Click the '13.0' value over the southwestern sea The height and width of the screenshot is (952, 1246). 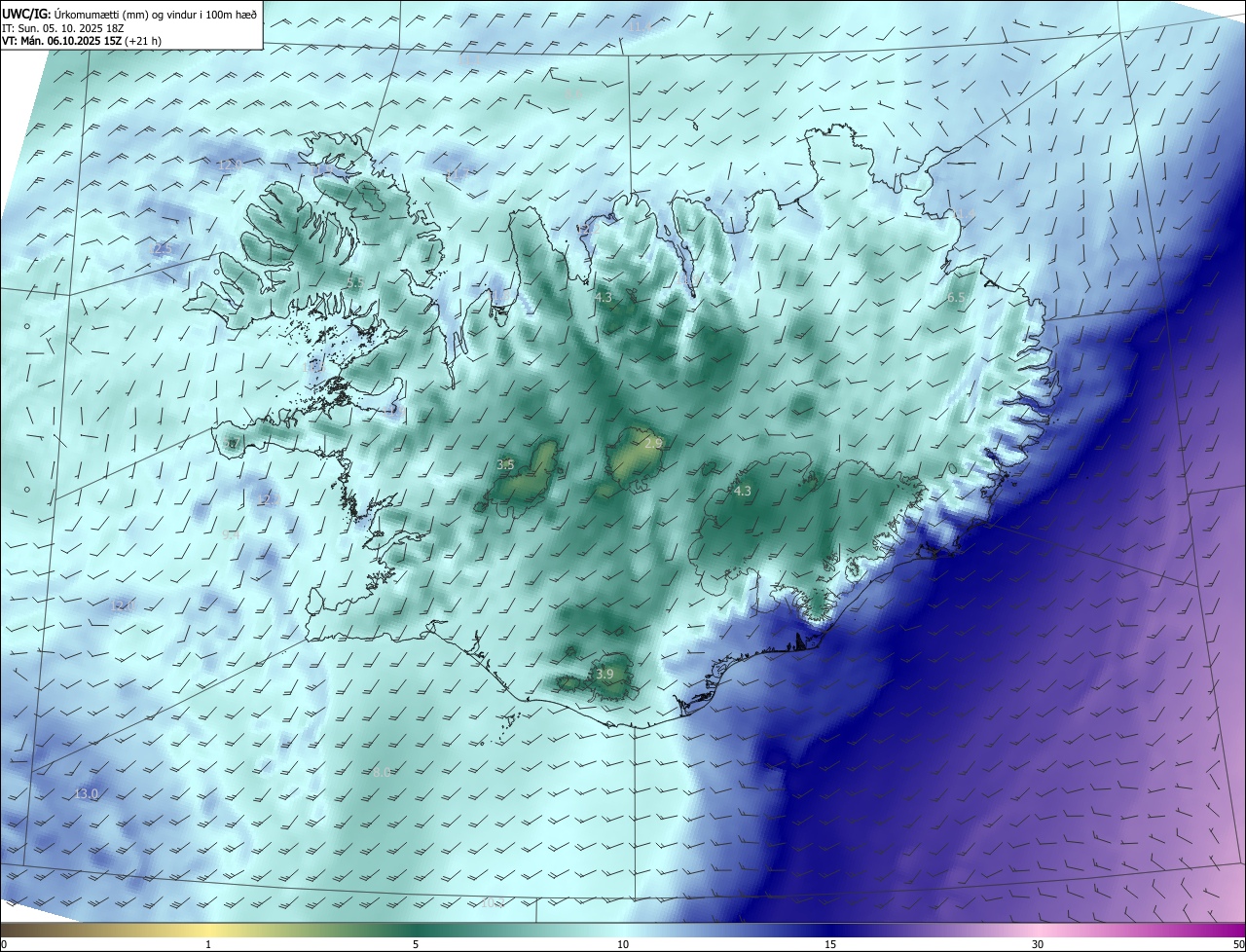click(x=86, y=794)
